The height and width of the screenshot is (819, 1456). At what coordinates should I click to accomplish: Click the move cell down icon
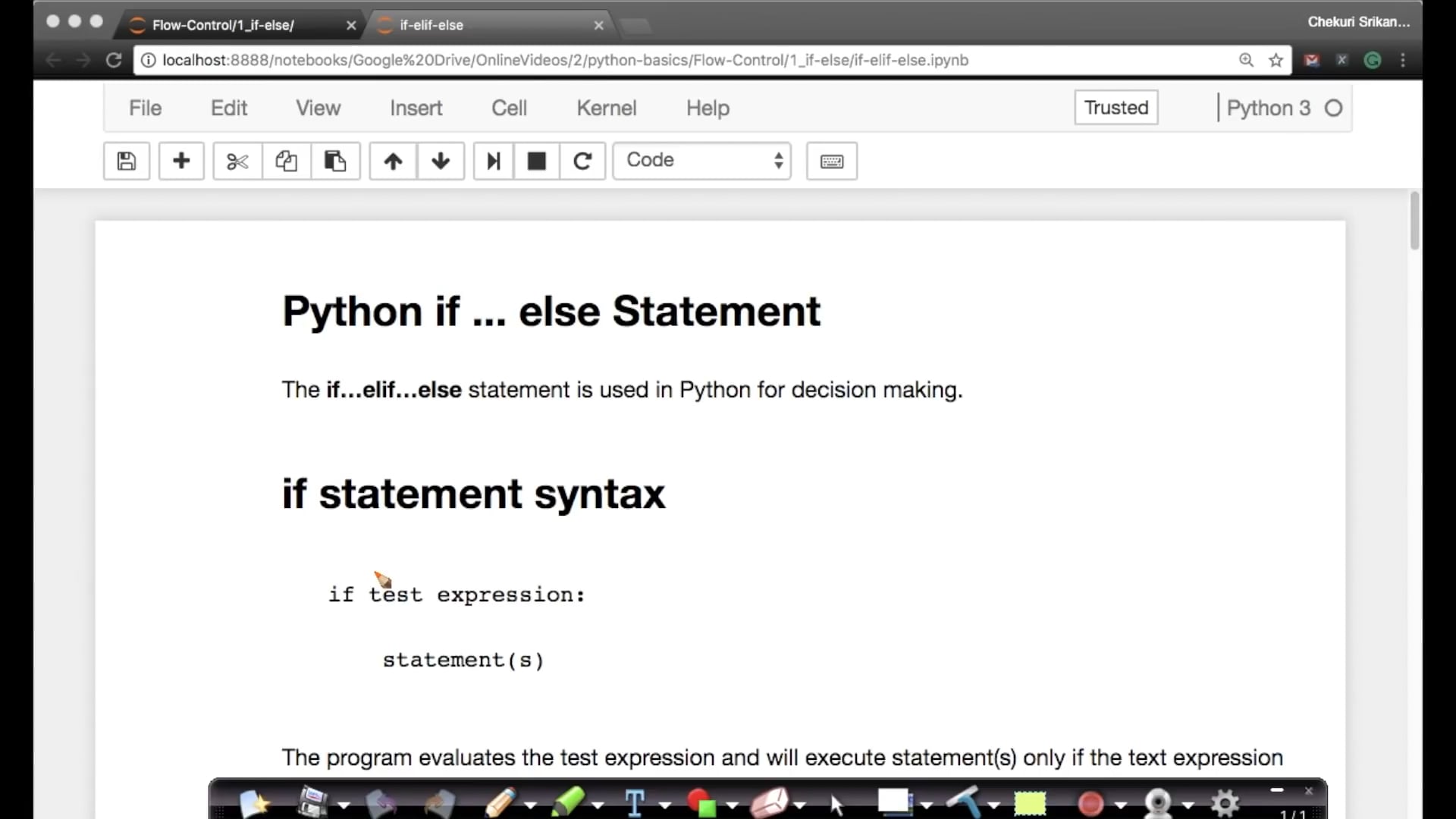(x=440, y=160)
